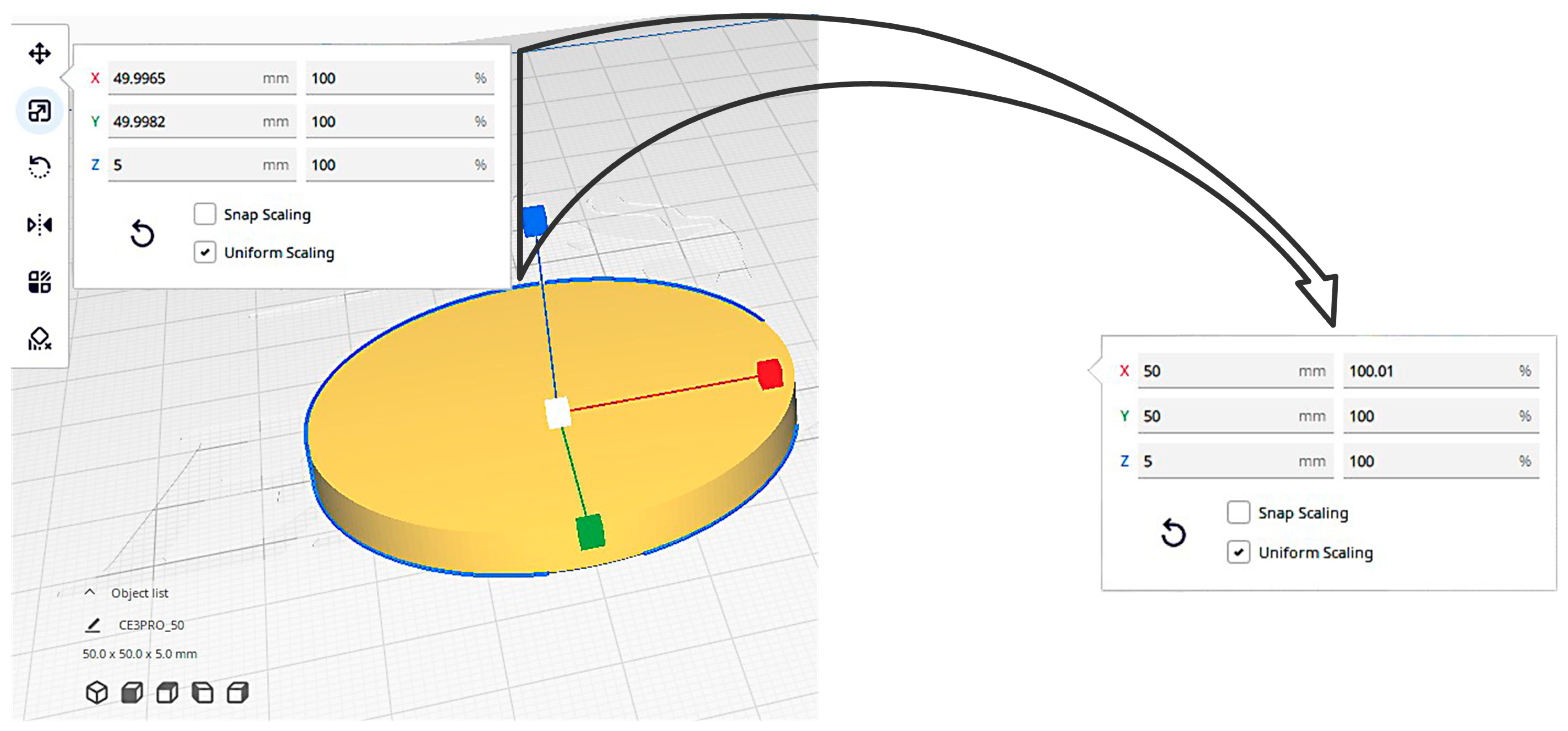Collapse the Object list chevron
The image size is (1568, 731).
click(90, 592)
